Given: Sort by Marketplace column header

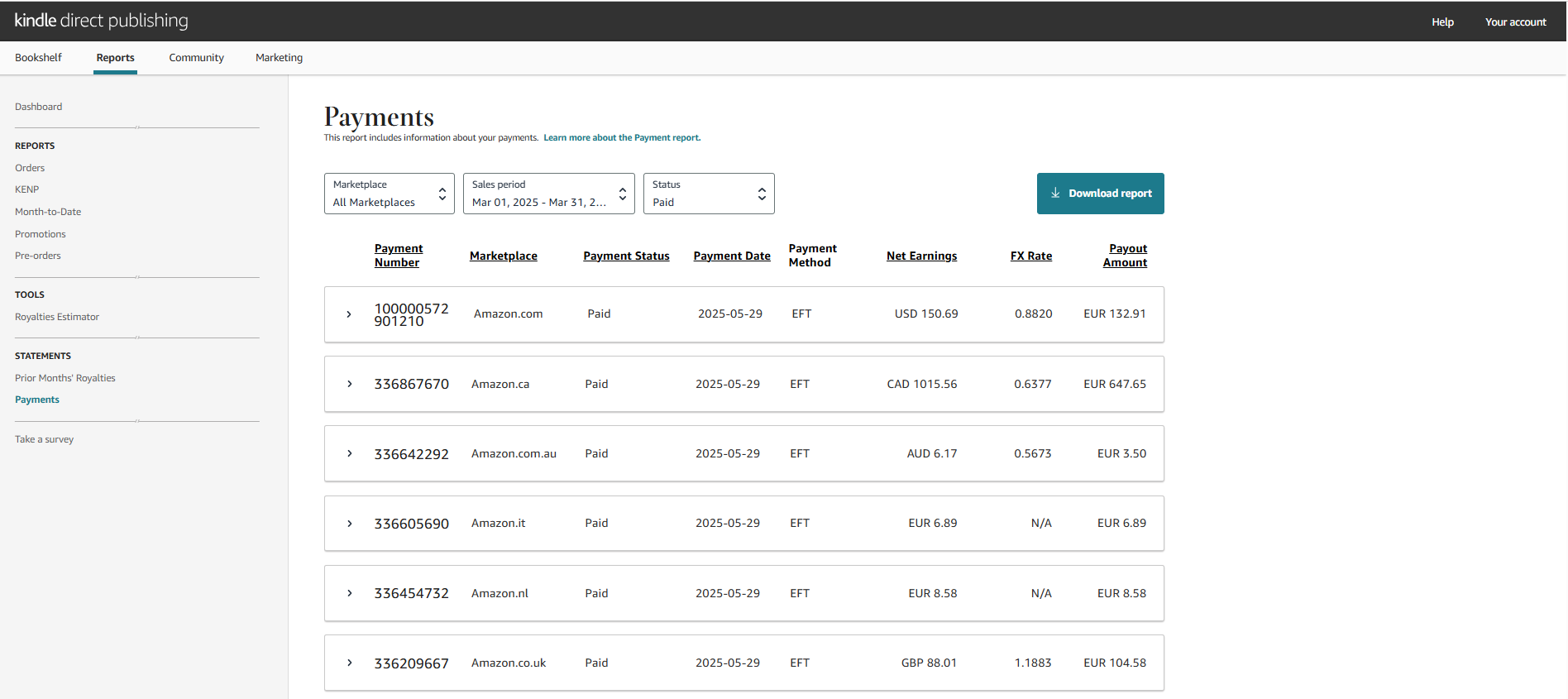Looking at the screenshot, I should (504, 256).
